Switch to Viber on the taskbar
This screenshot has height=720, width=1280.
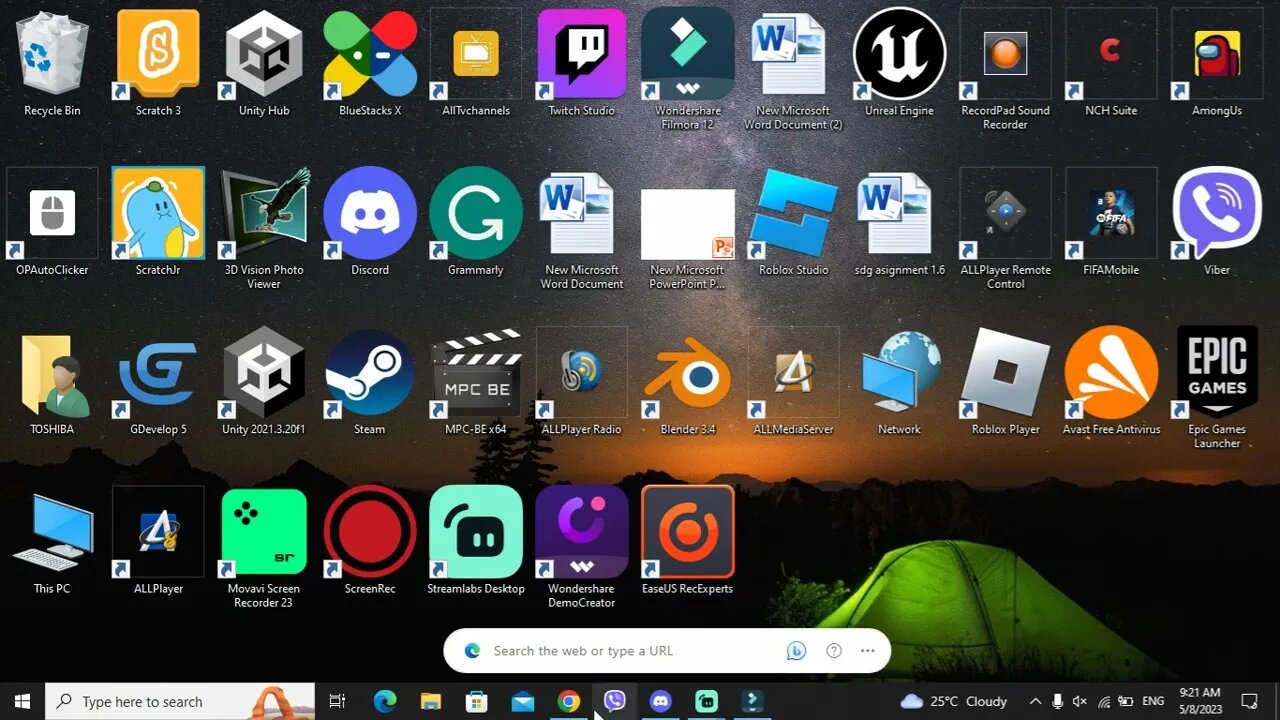615,702
